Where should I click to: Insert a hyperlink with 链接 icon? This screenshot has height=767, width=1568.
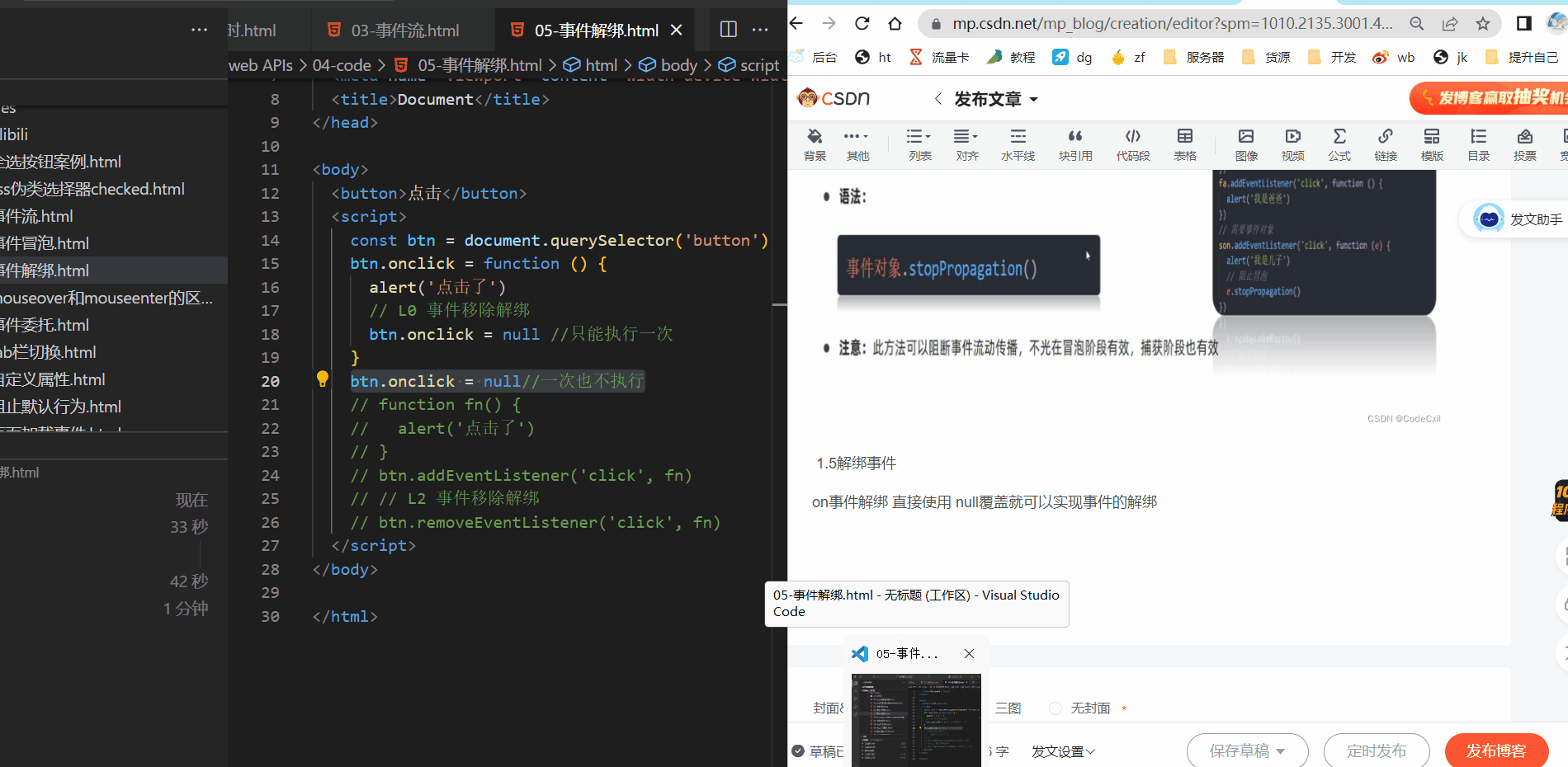click(x=1386, y=145)
